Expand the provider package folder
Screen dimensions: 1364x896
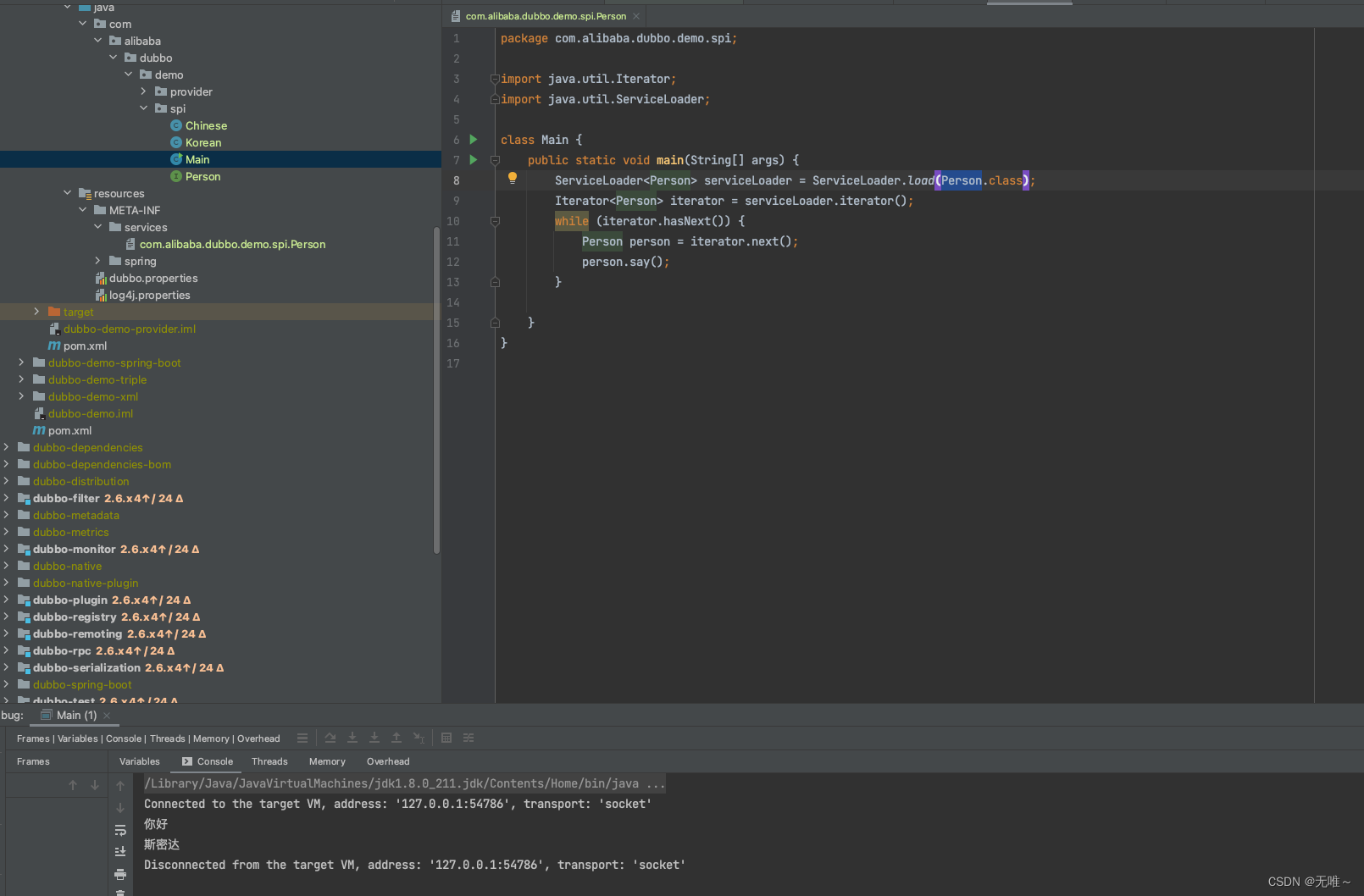(x=144, y=91)
